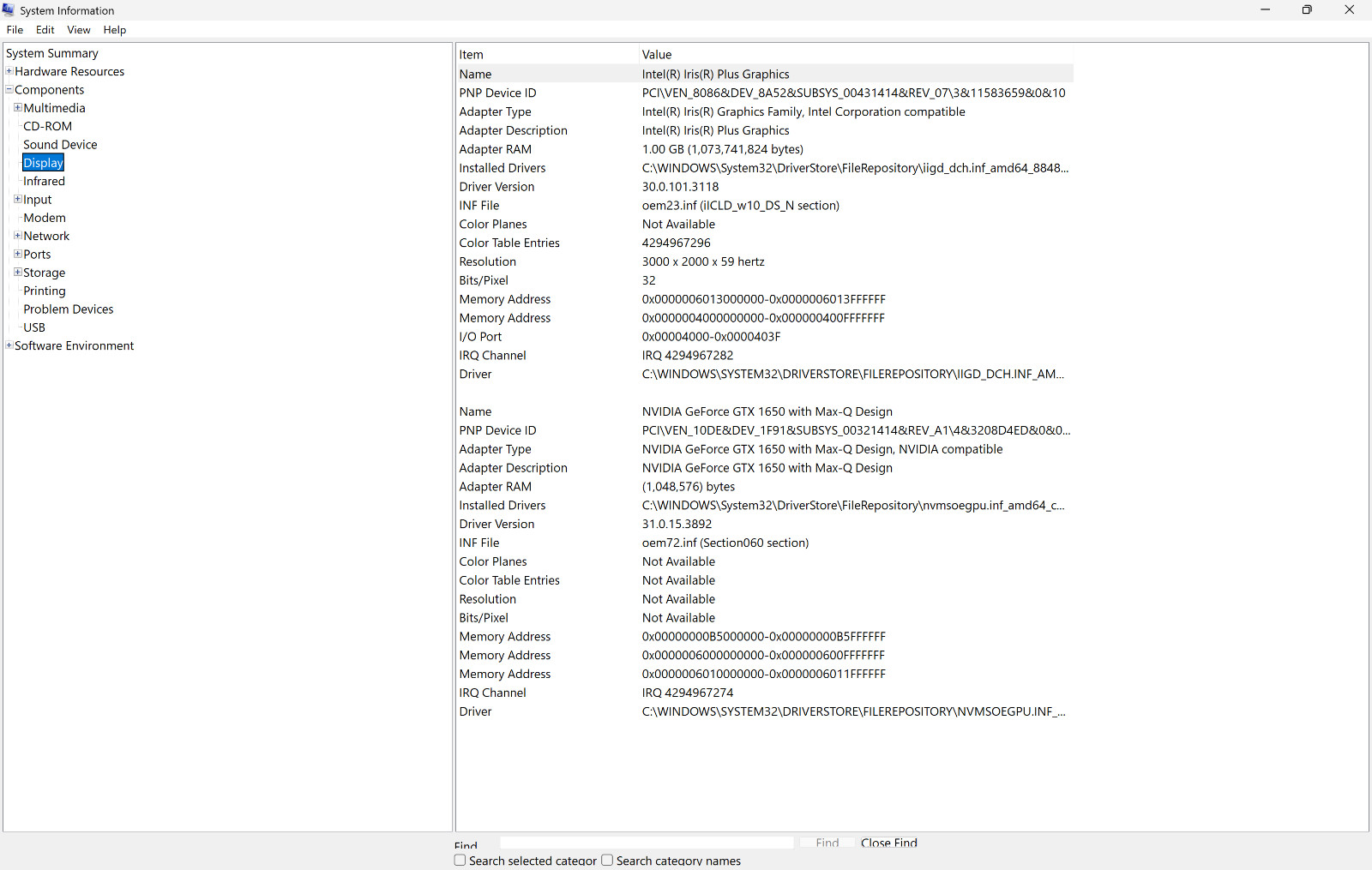Collapse the Components tree node
1372x870 pixels.
9,89
